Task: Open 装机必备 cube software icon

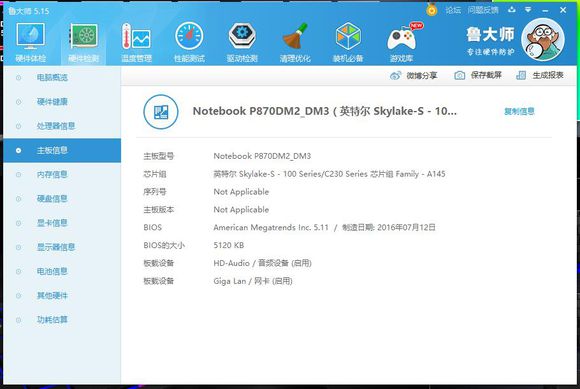Action: [x=348, y=42]
